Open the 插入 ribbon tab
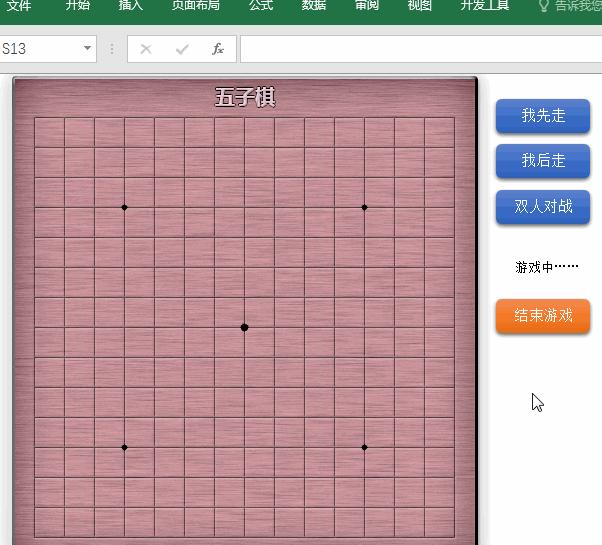The image size is (602, 545). point(131,5)
